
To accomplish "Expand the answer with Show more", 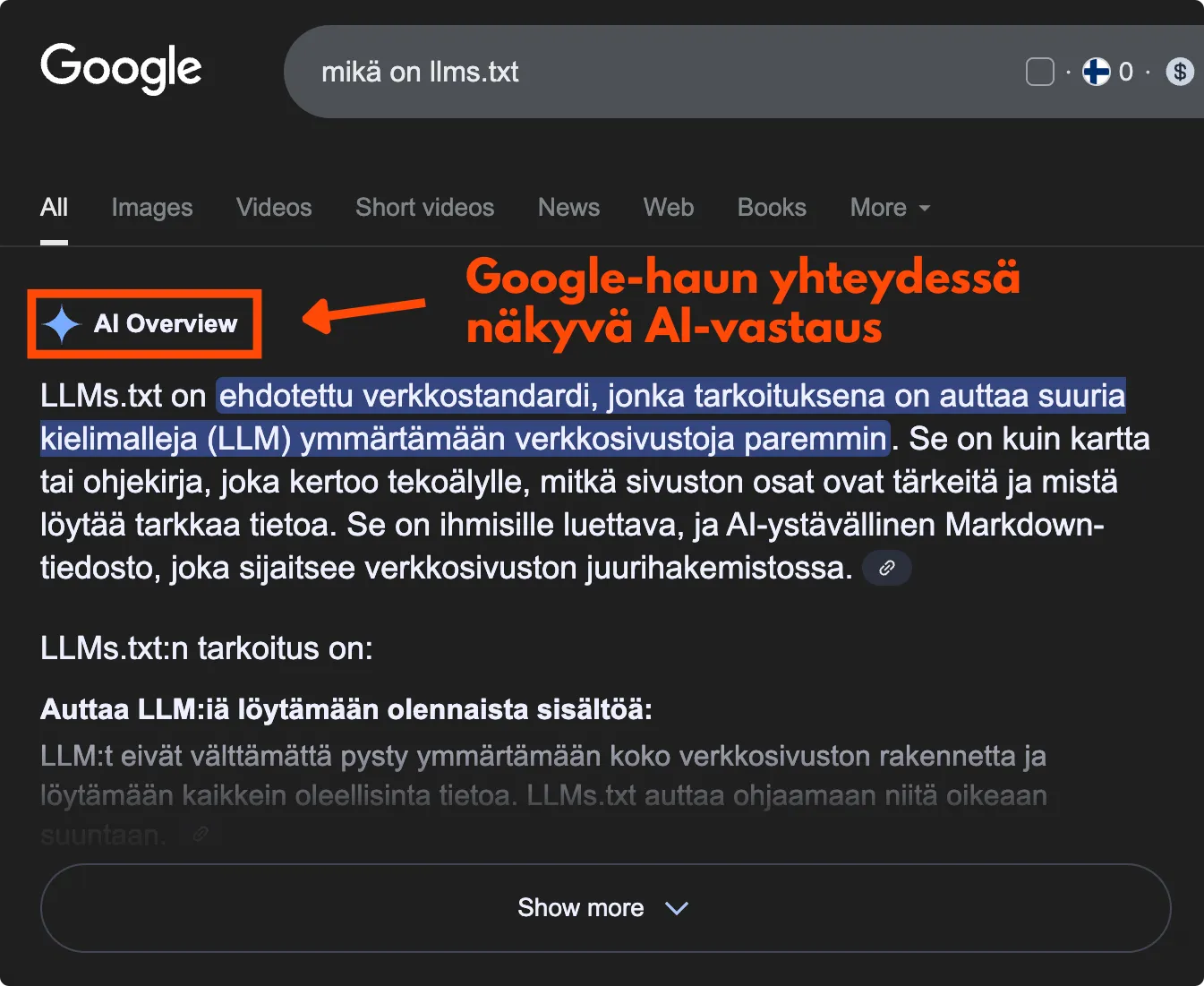I will [605, 908].
